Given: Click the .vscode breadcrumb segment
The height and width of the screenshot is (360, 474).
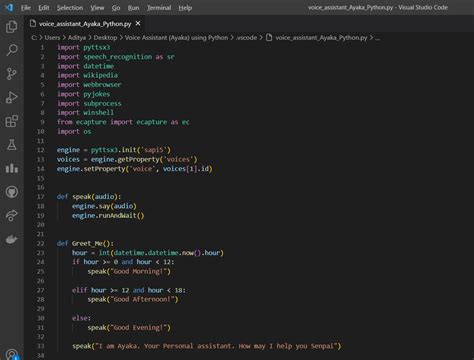Looking at the screenshot, I should [x=246, y=38].
